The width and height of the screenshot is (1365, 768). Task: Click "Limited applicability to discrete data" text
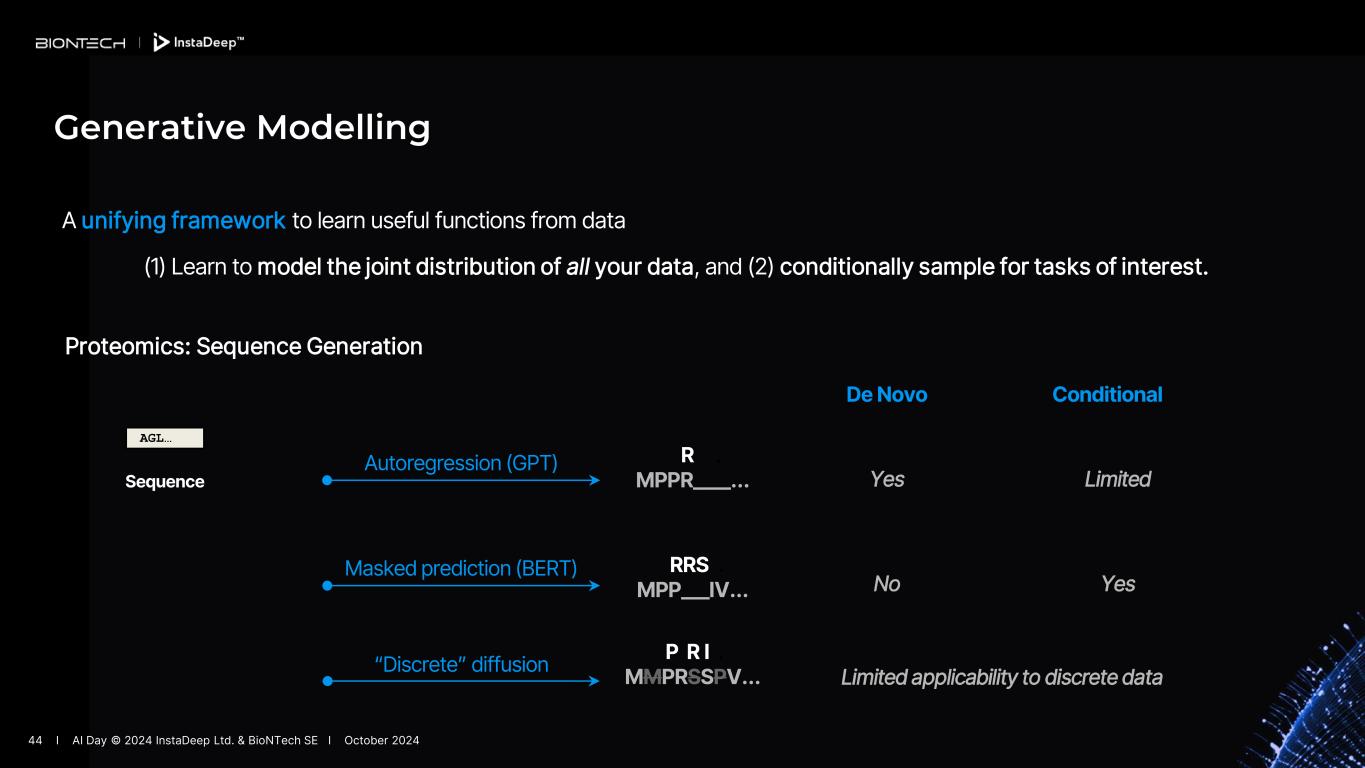[1001, 678]
